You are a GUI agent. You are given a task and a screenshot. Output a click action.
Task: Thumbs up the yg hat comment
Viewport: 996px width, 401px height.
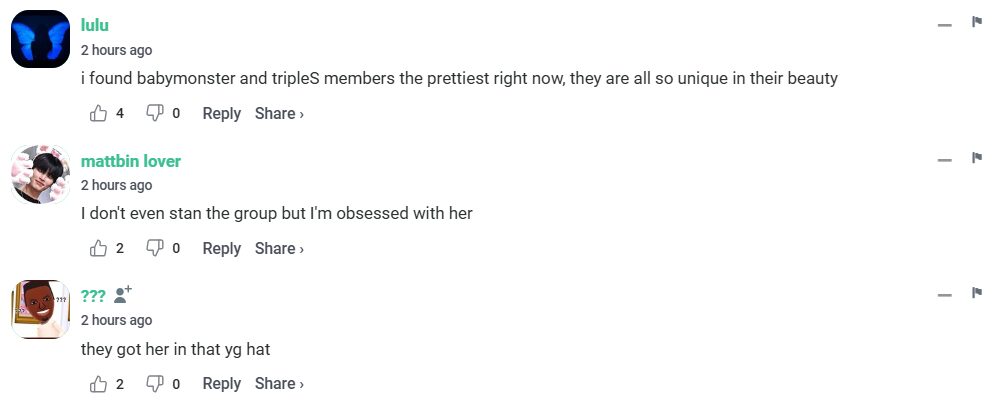[98, 384]
